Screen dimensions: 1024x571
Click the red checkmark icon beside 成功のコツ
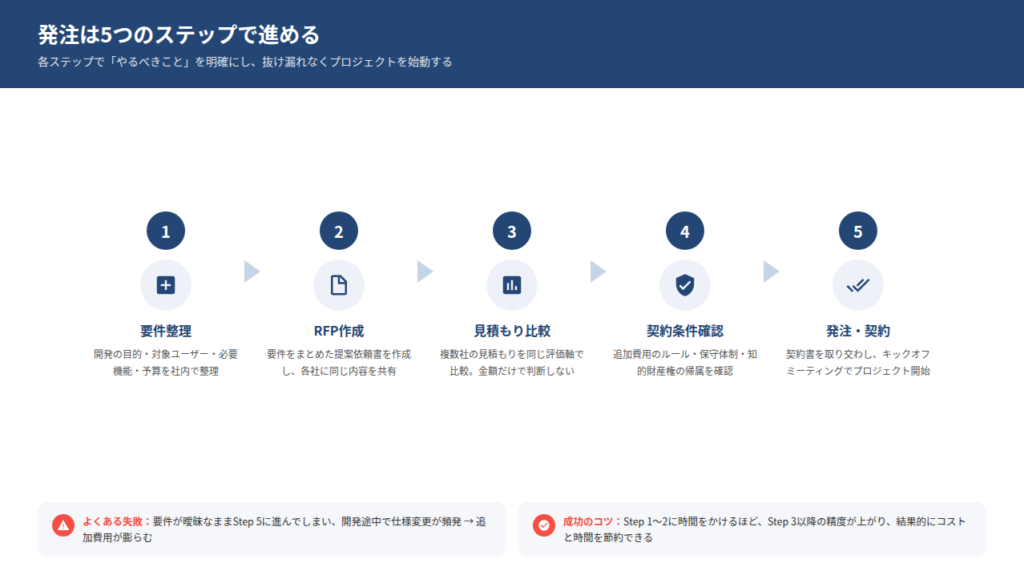544,525
